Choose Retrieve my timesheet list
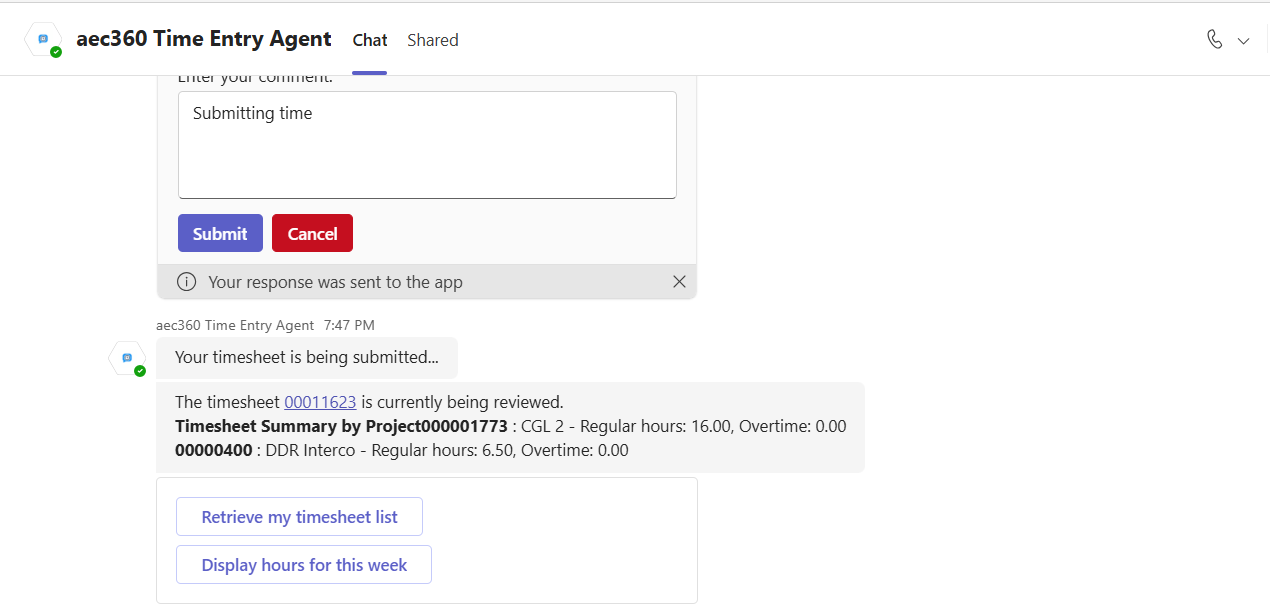1270x613 pixels. coord(299,517)
